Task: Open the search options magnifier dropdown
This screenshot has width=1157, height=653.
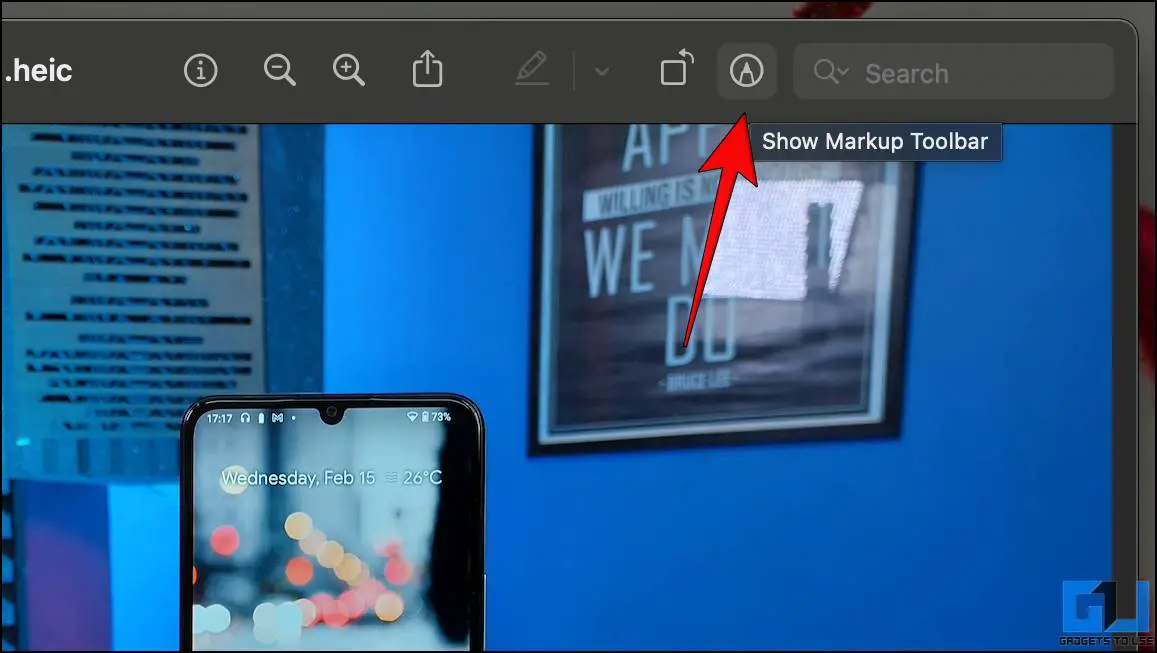Action: (x=831, y=72)
